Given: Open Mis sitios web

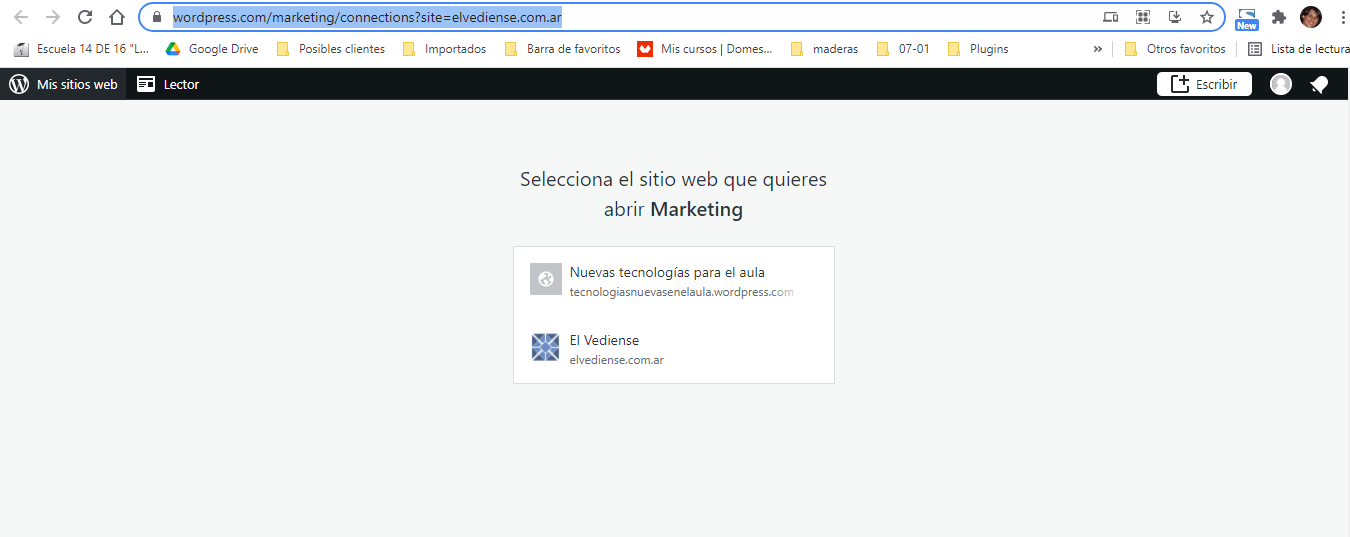Looking at the screenshot, I should coord(64,84).
